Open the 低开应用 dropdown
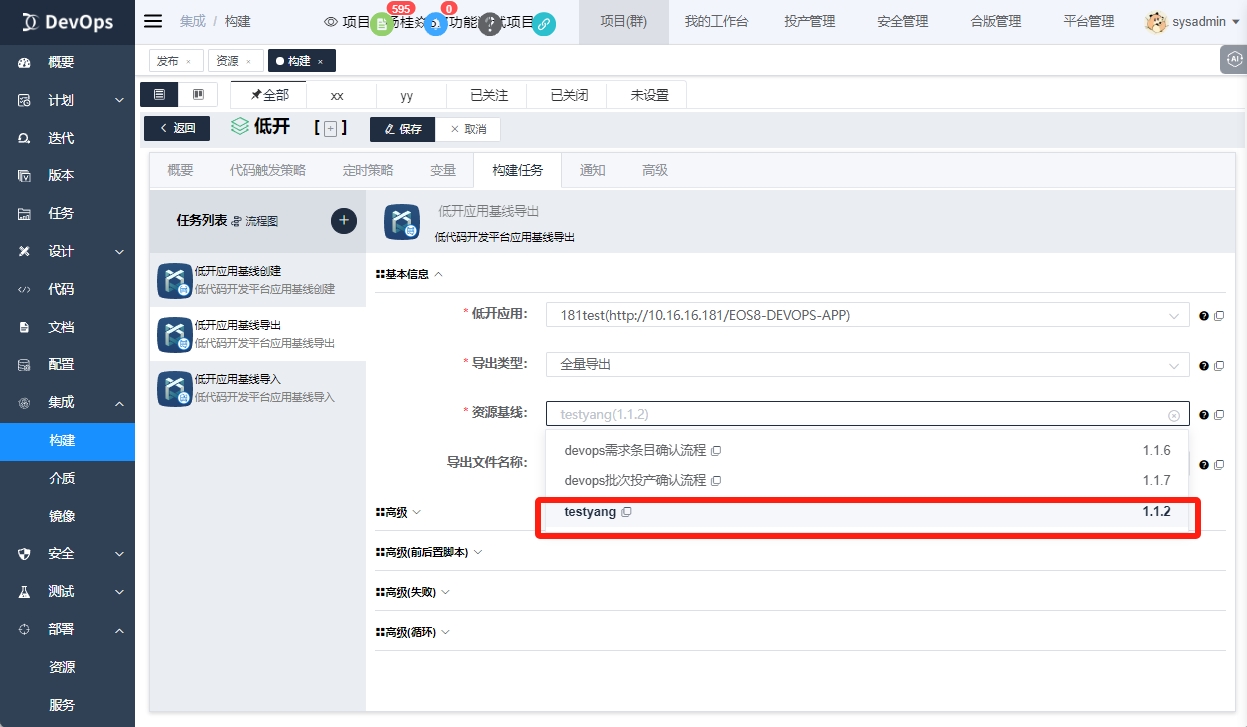This screenshot has height=727, width=1247. (866, 315)
